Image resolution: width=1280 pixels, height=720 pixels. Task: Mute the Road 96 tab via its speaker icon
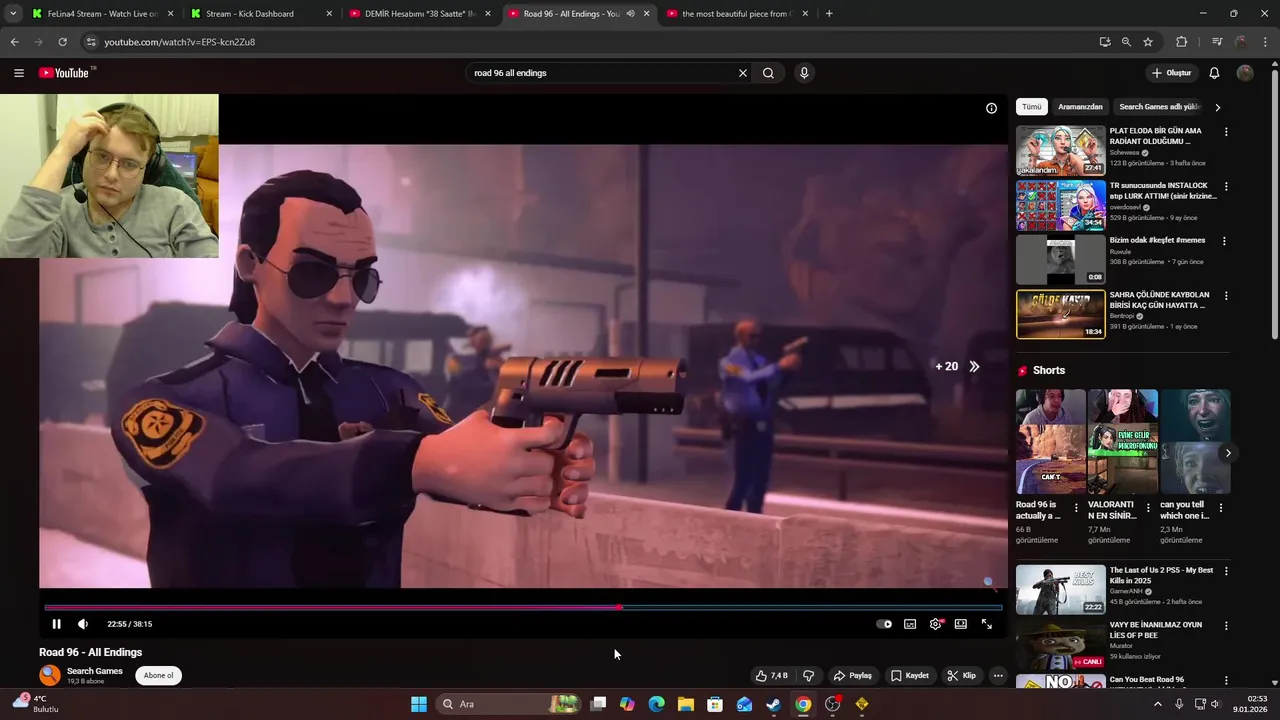pyautogui.click(x=630, y=14)
